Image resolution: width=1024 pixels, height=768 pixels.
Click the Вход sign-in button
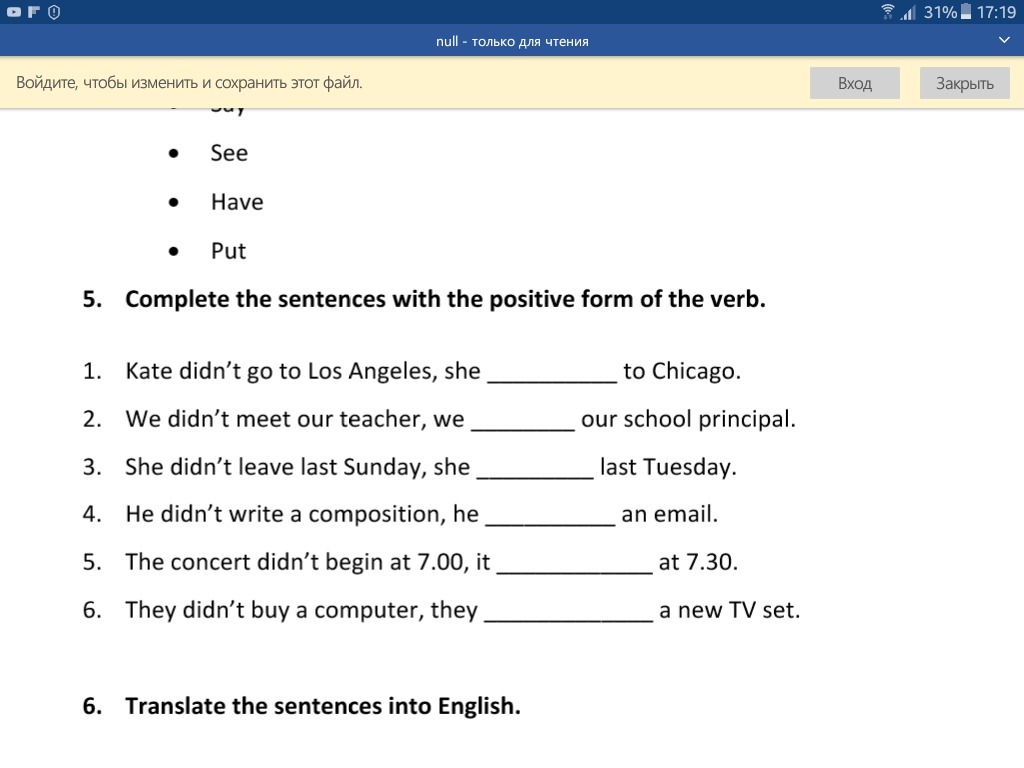pyautogui.click(x=855, y=83)
